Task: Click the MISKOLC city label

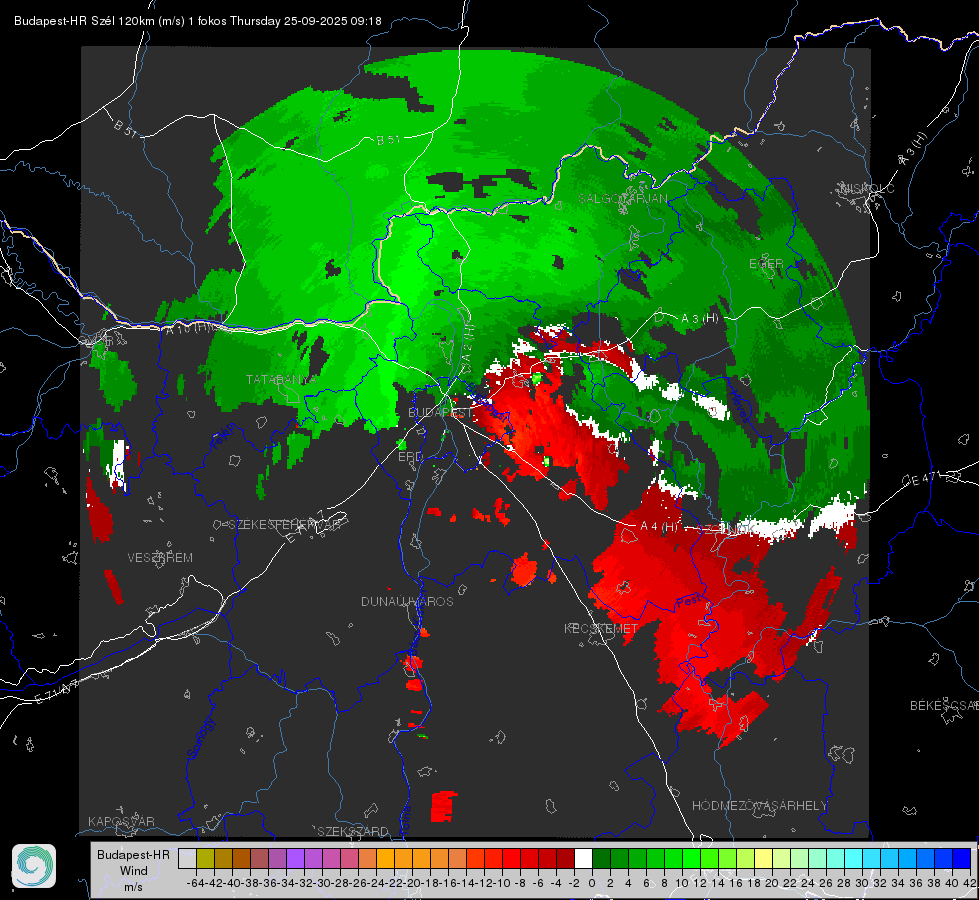Action: click(867, 188)
